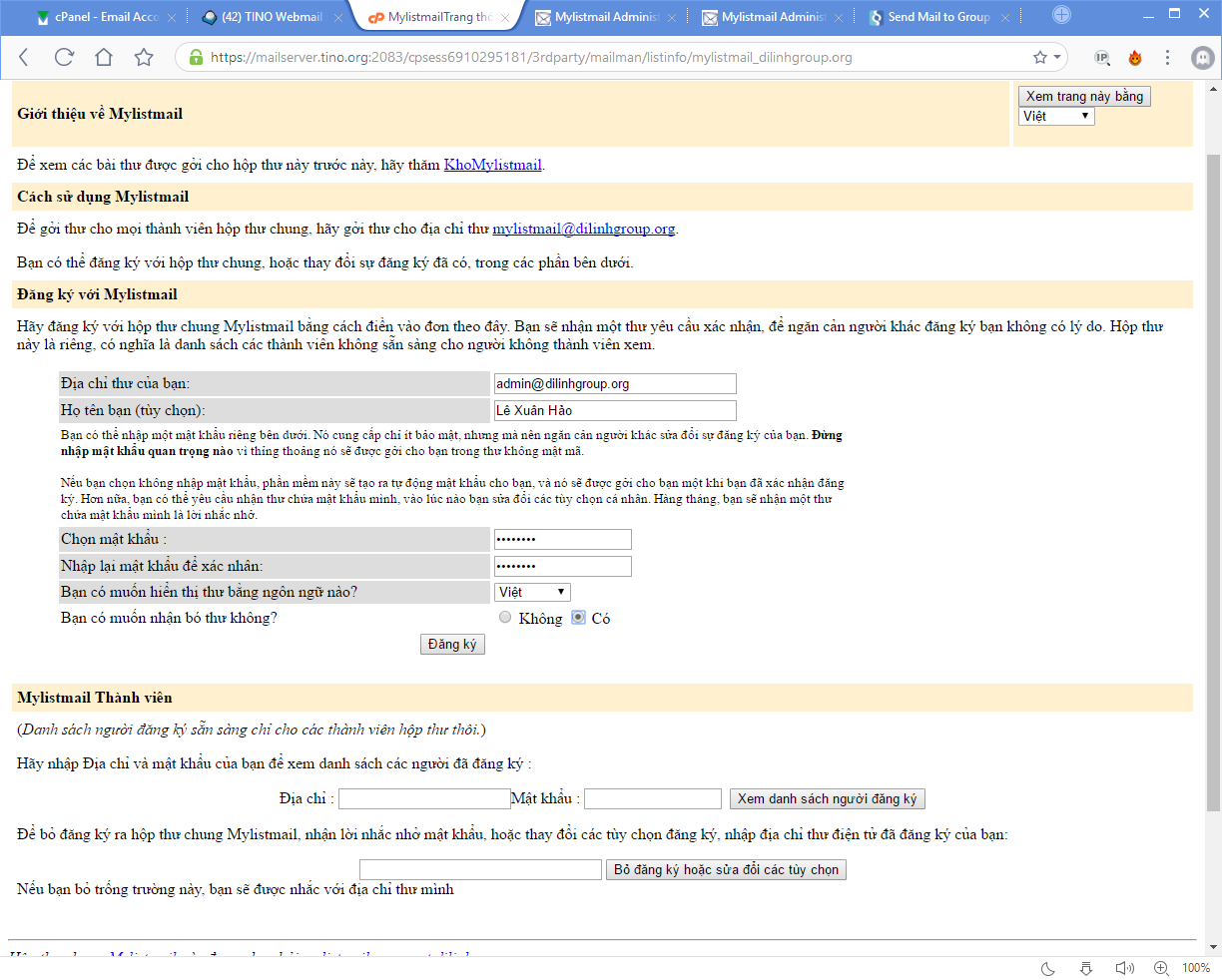This screenshot has width=1222, height=980.
Task: Click the page vertical scrollbar
Action: (x=1213, y=482)
